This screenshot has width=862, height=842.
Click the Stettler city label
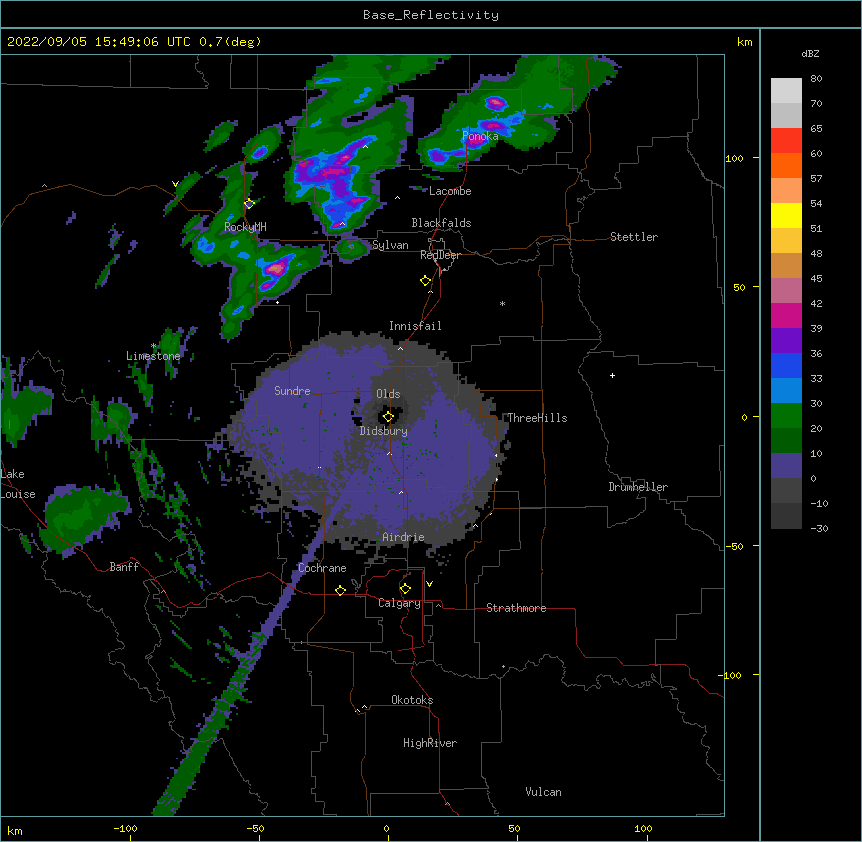pos(634,237)
